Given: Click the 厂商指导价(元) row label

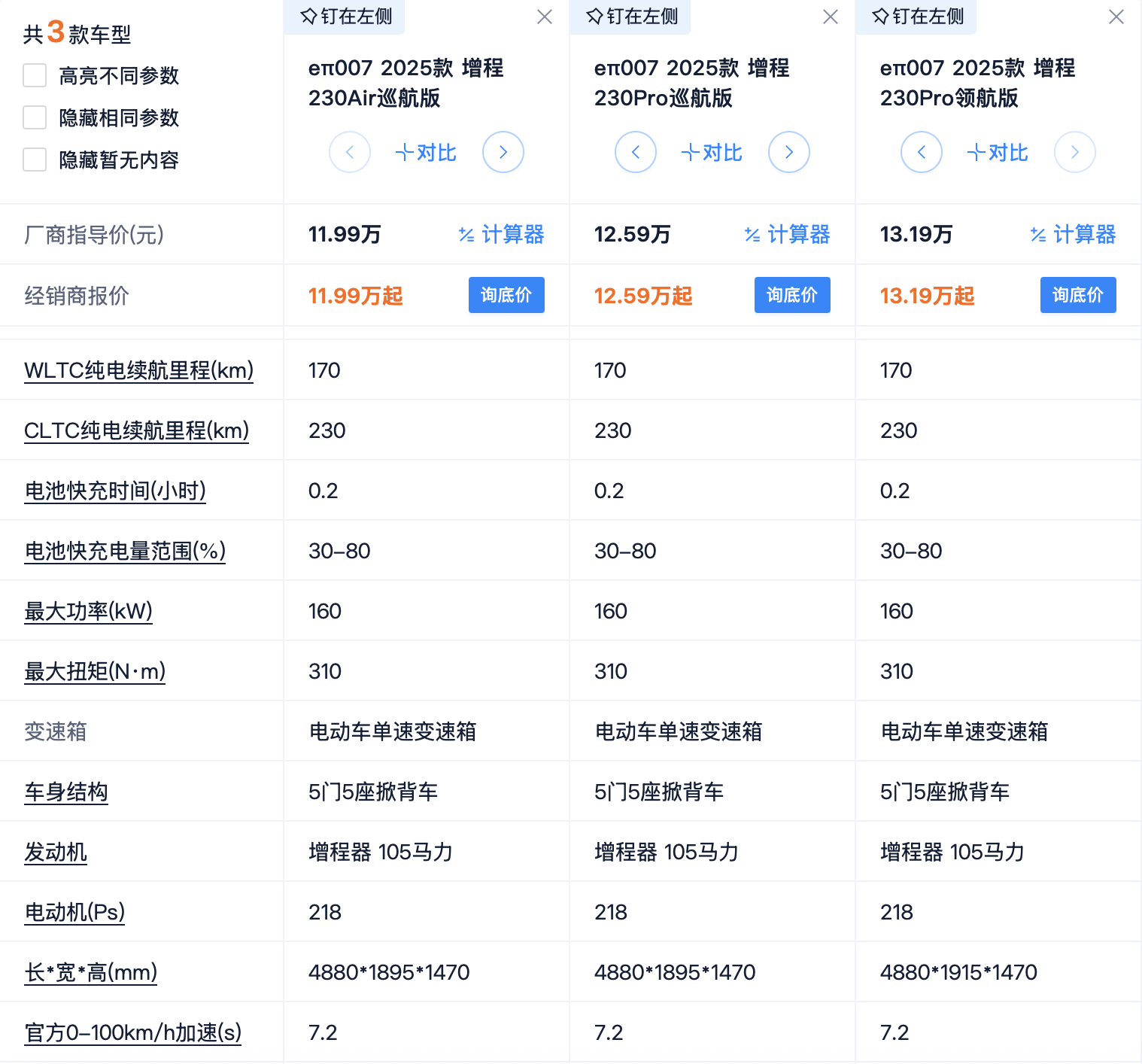Looking at the screenshot, I should [94, 235].
